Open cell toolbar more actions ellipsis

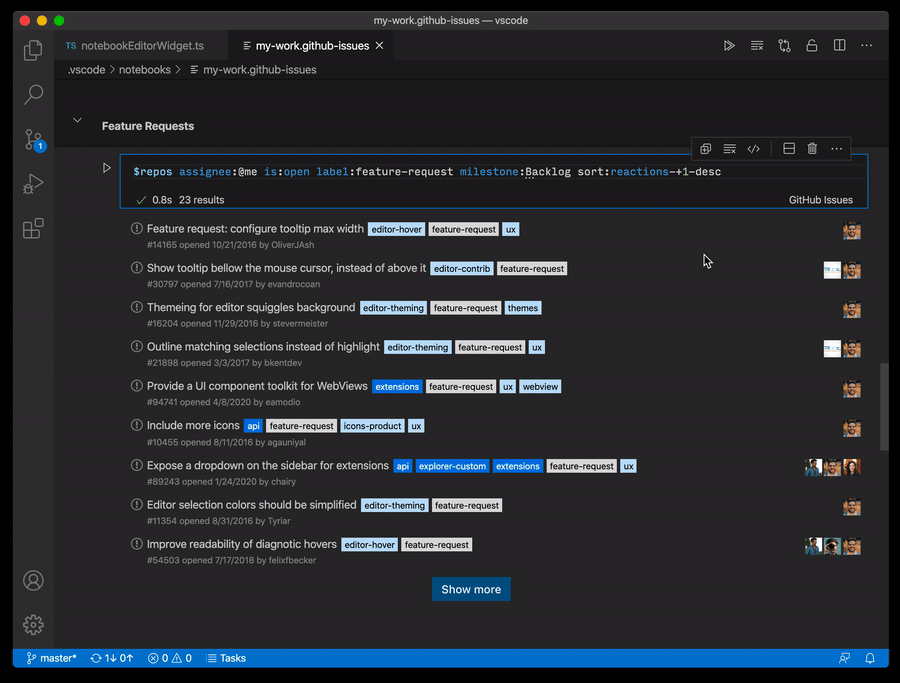click(837, 149)
